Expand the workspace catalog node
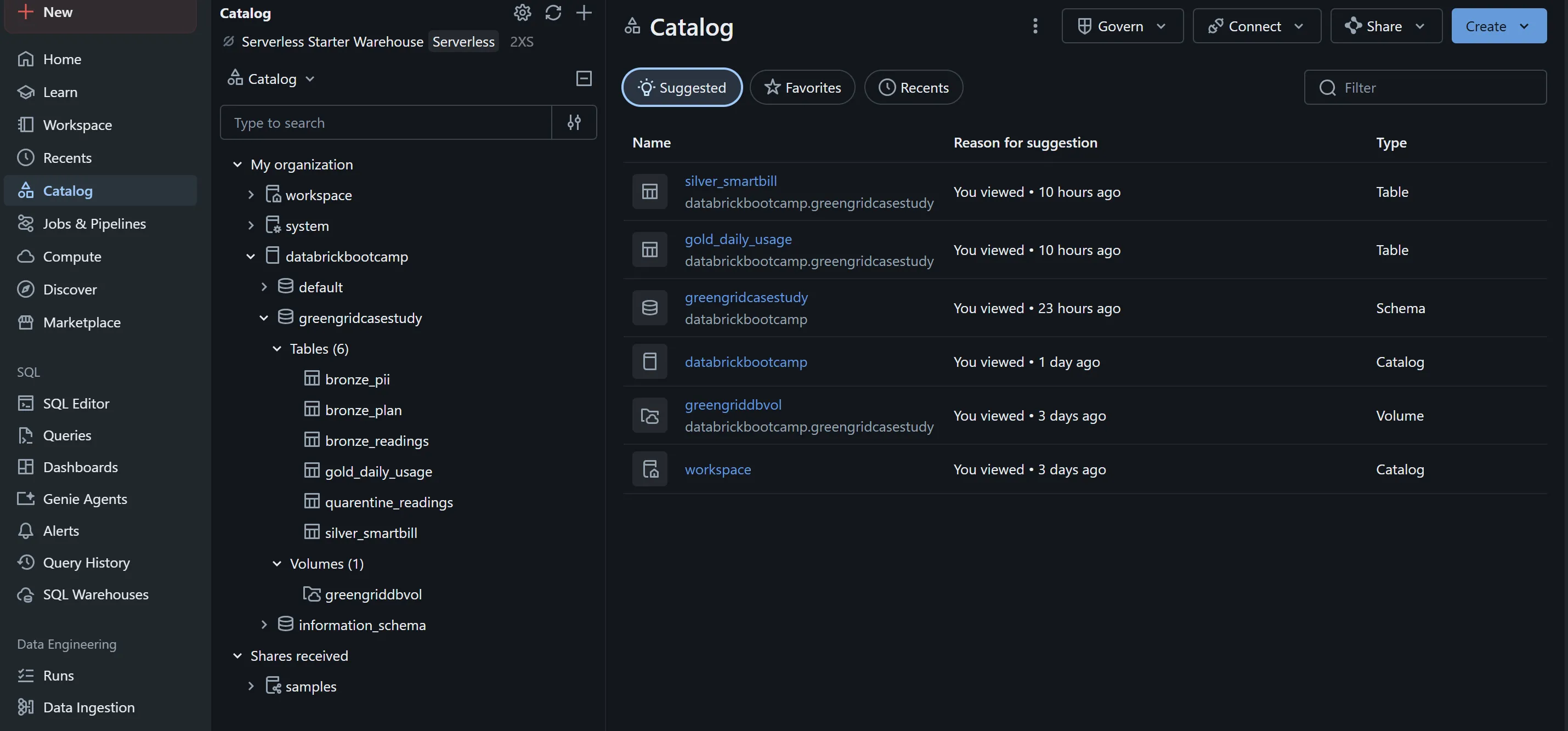The width and height of the screenshot is (1568, 731). point(250,195)
